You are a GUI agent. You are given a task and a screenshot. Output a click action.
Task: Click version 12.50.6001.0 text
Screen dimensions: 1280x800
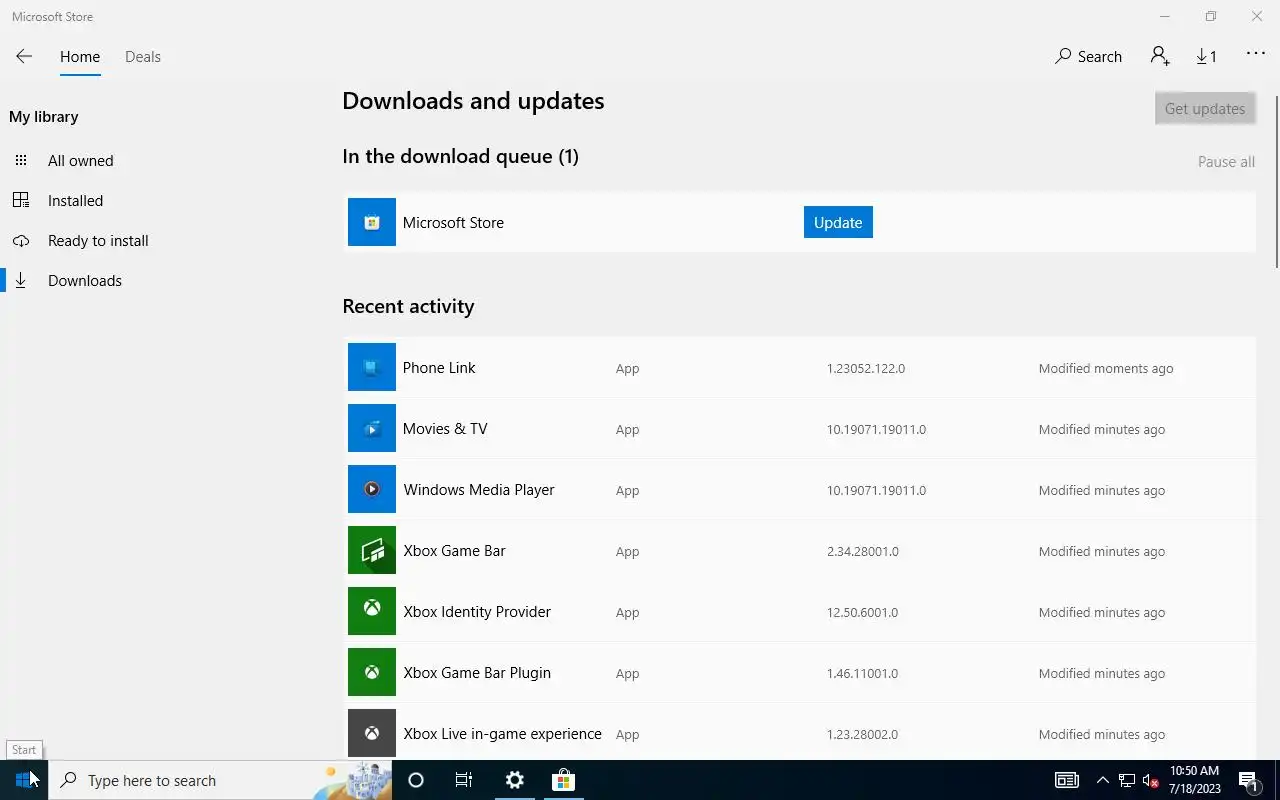click(862, 612)
